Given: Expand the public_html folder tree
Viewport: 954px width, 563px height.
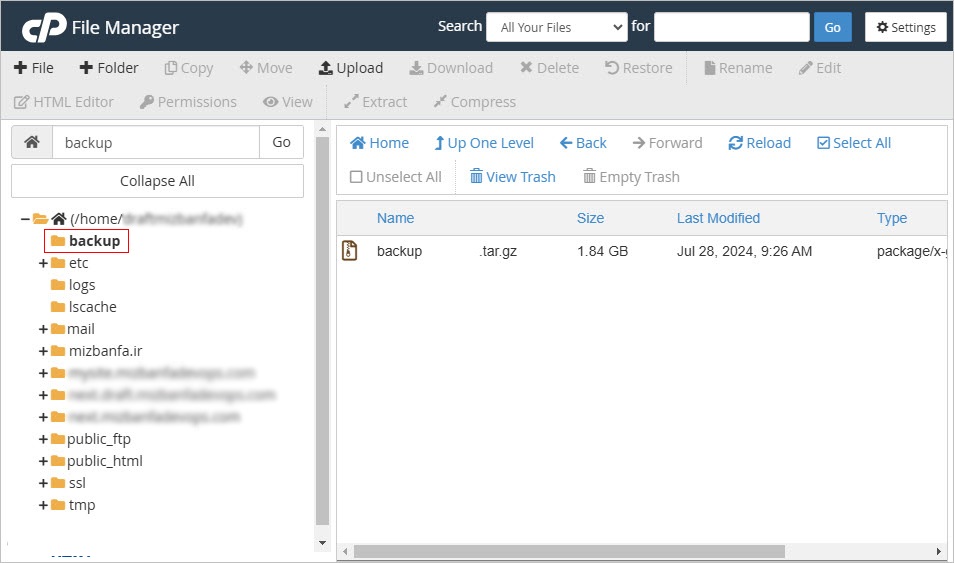Looking at the screenshot, I should coord(43,461).
